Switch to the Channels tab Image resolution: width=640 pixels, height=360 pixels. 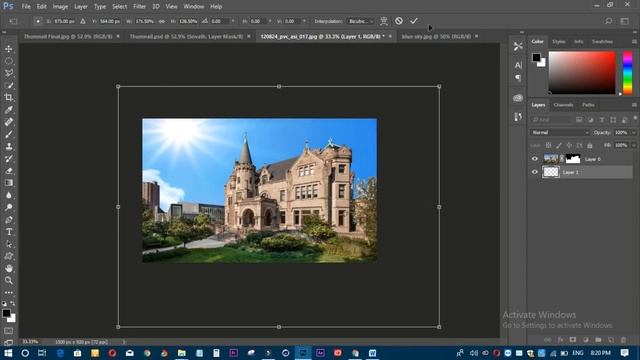click(x=563, y=105)
